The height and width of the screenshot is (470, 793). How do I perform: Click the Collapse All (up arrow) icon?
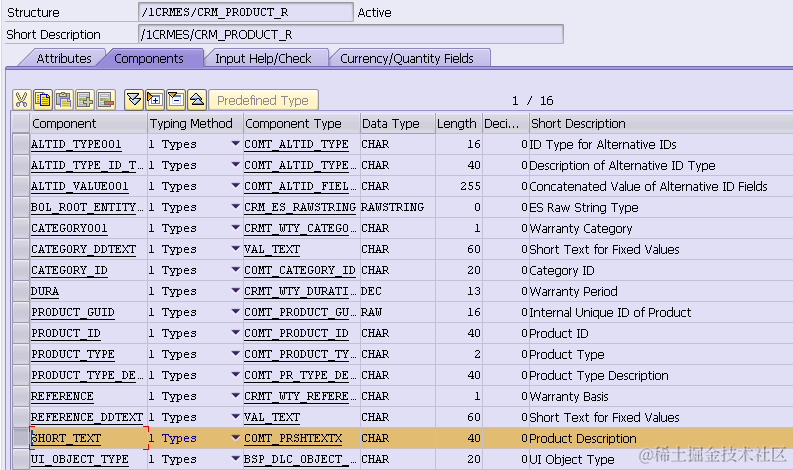click(x=197, y=100)
